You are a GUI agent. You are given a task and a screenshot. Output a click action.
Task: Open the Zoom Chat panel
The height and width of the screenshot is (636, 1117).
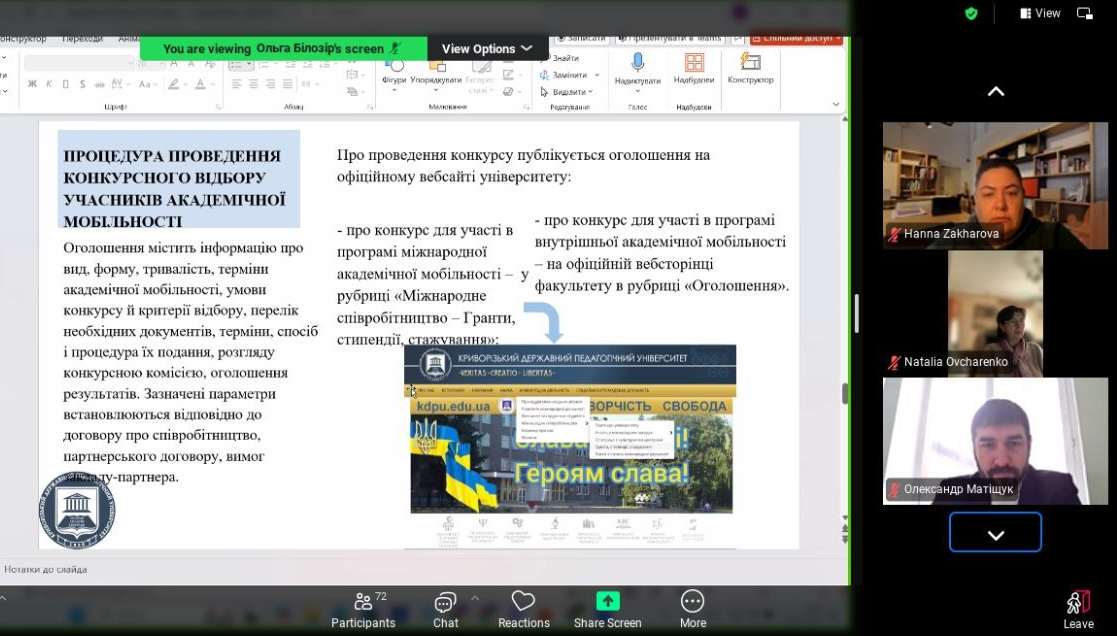click(445, 610)
